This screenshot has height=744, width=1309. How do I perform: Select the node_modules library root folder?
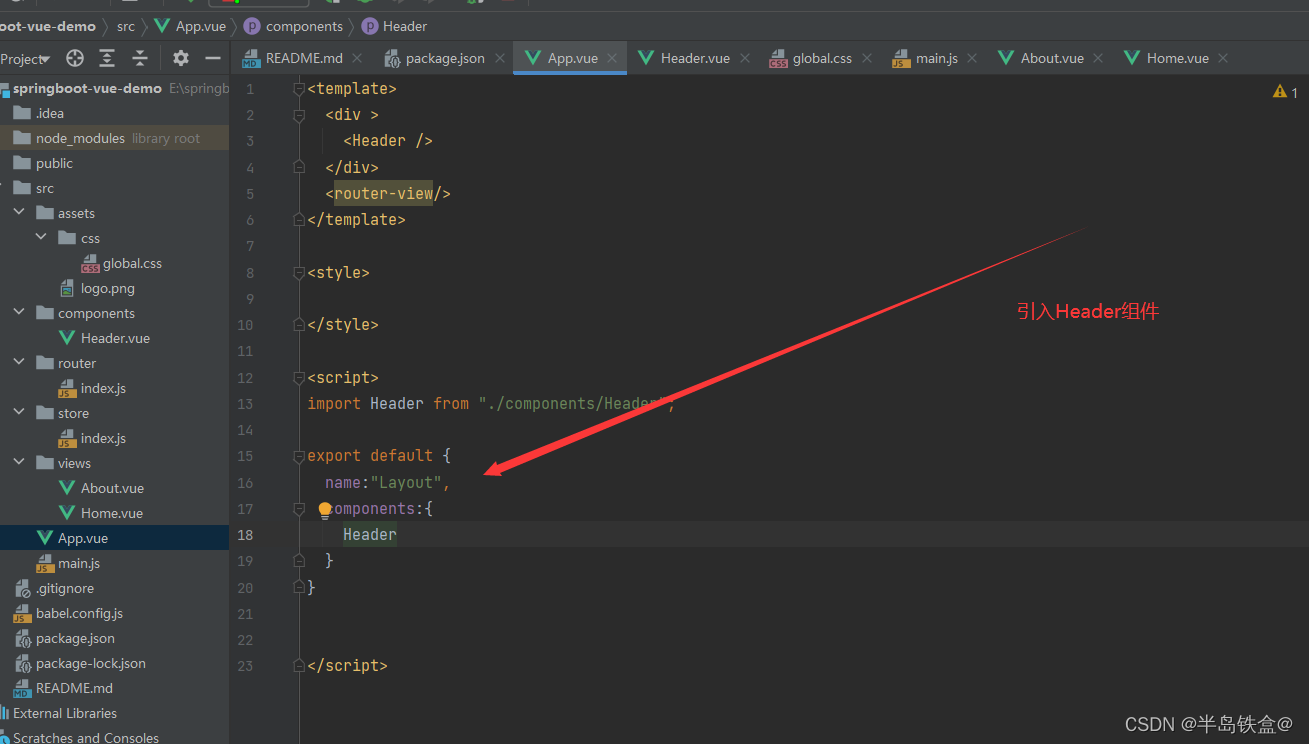tap(114, 138)
